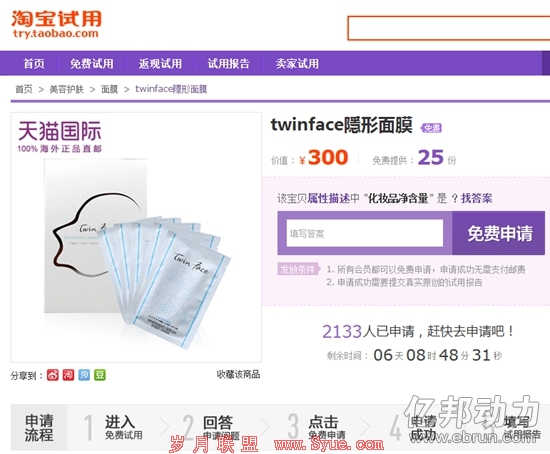The height and width of the screenshot is (454, 550).
Task: Click 首页 in breadcrumb path
Action: pos(24,89)
